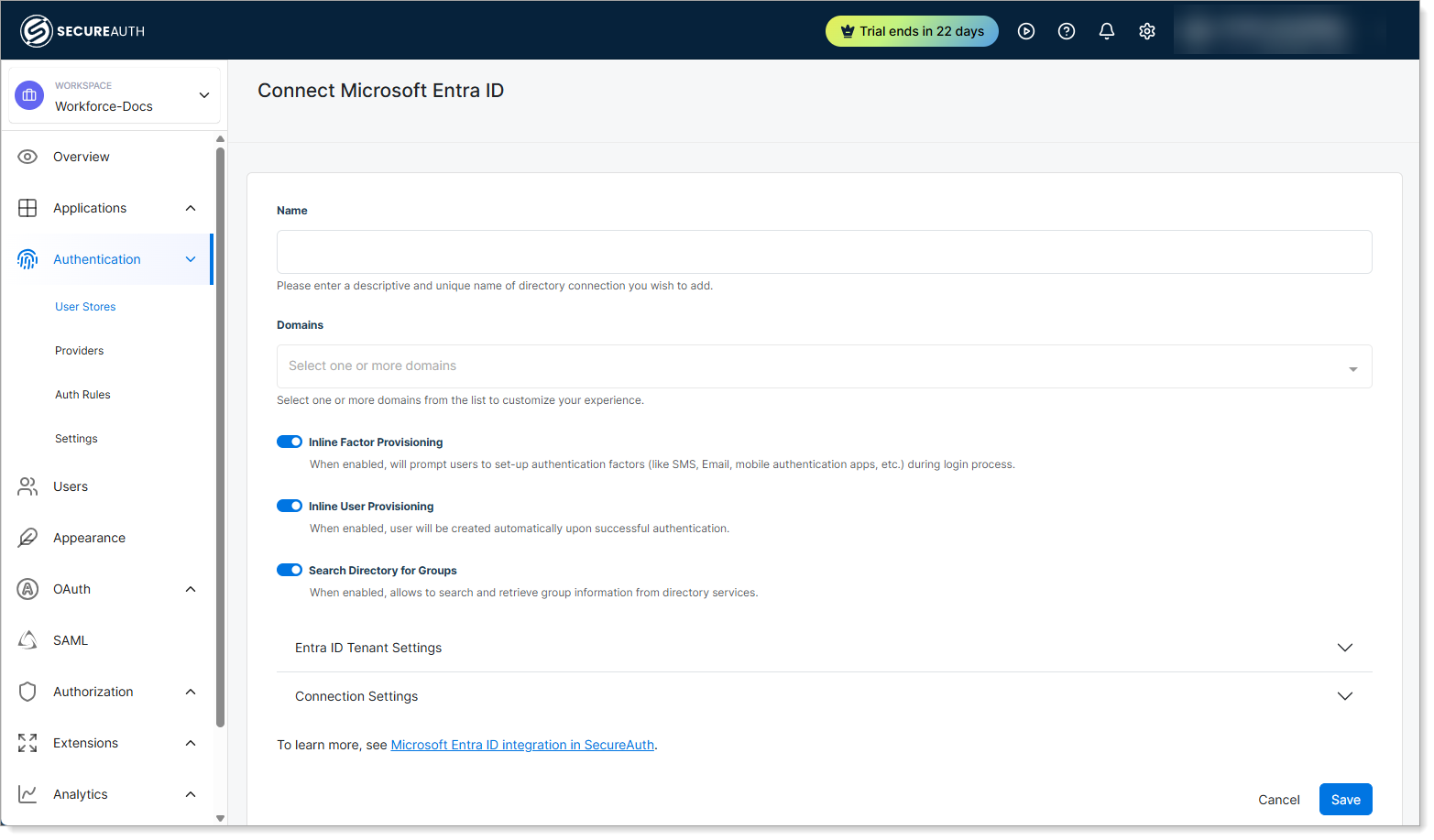Open the play tutorial icon in header
Viewport: 1434px width, 840px height.
(1026, 31)
